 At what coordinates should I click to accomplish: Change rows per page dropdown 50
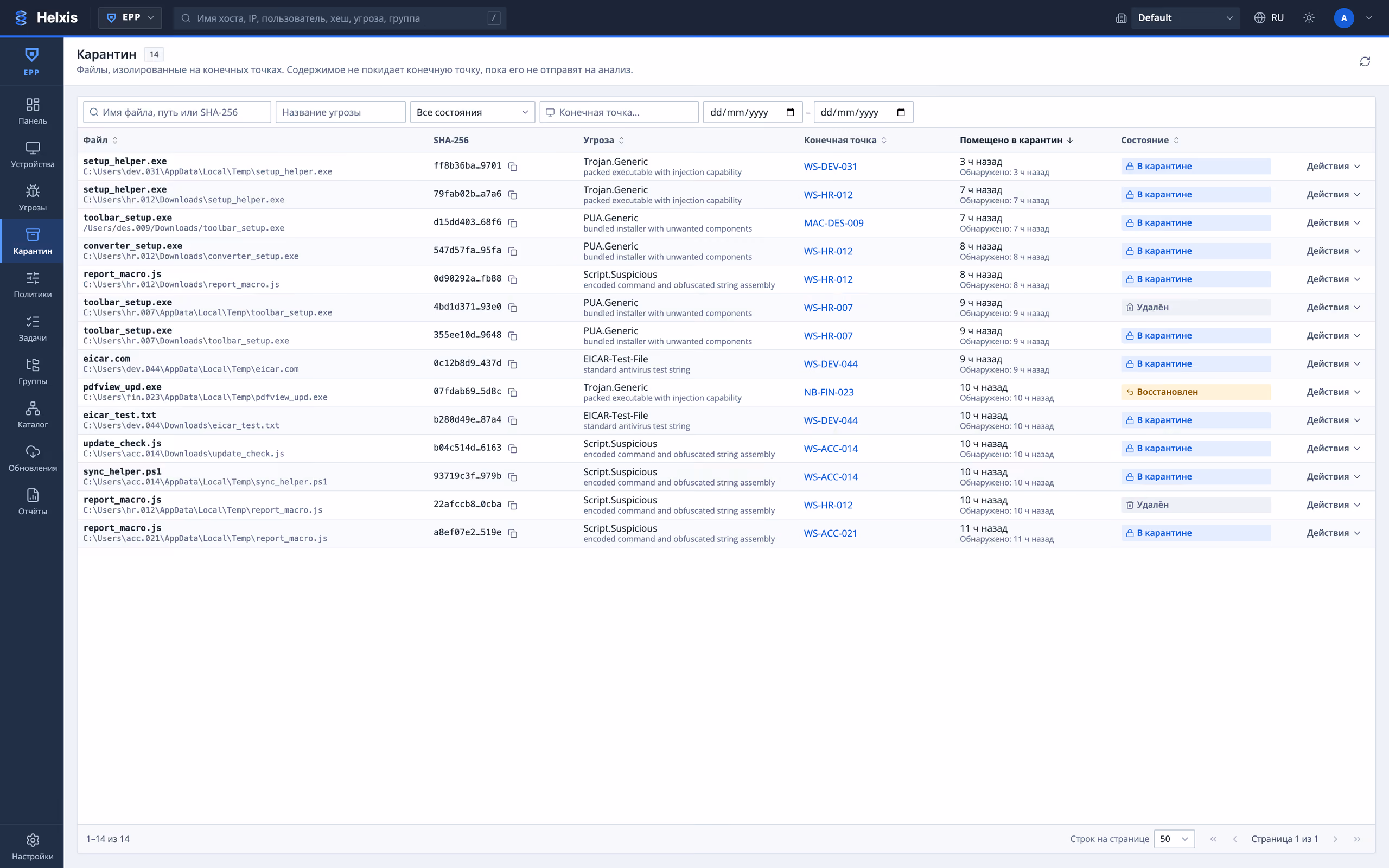pos(1174,839)
